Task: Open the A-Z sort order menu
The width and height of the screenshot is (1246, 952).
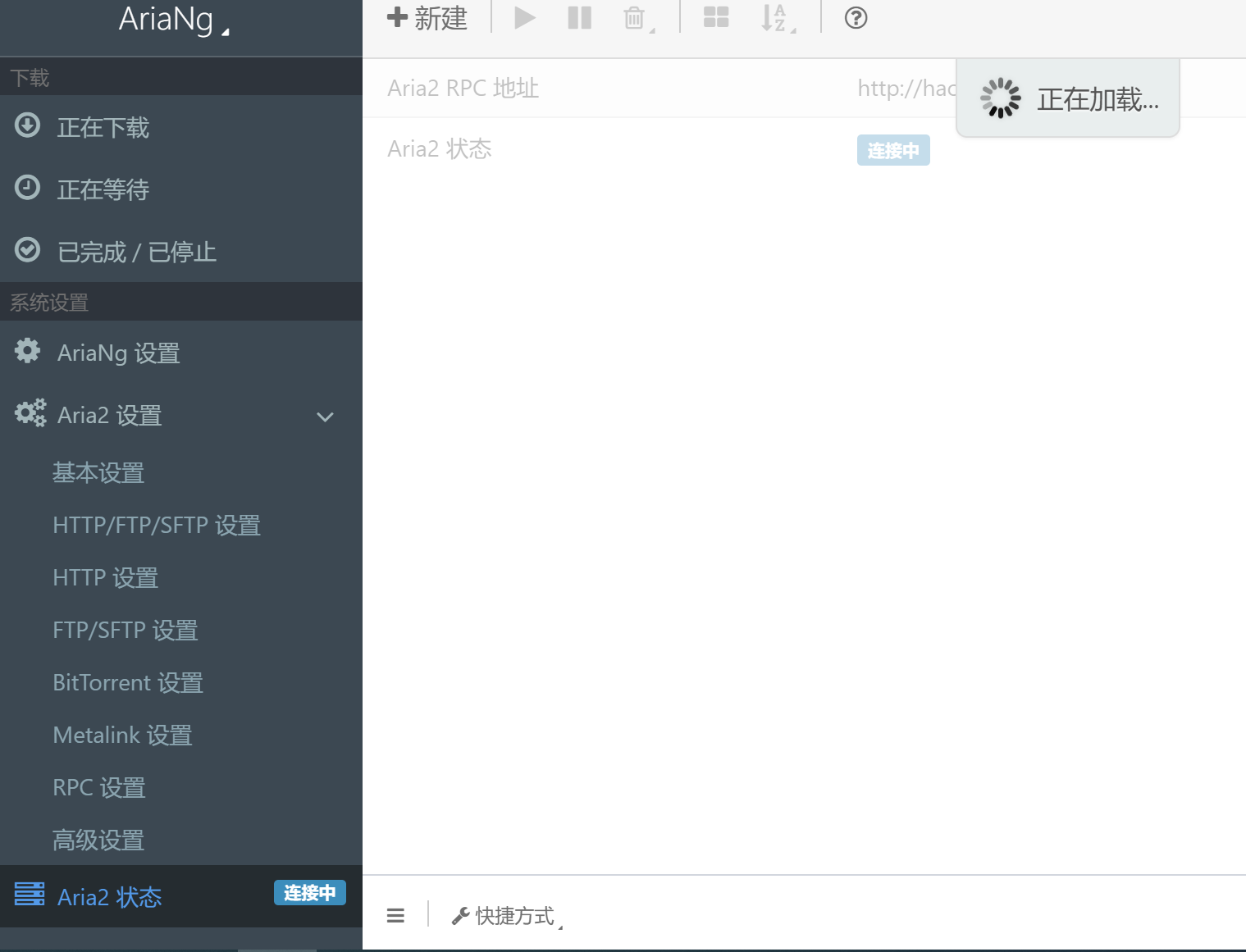Action: coord(778,18)
